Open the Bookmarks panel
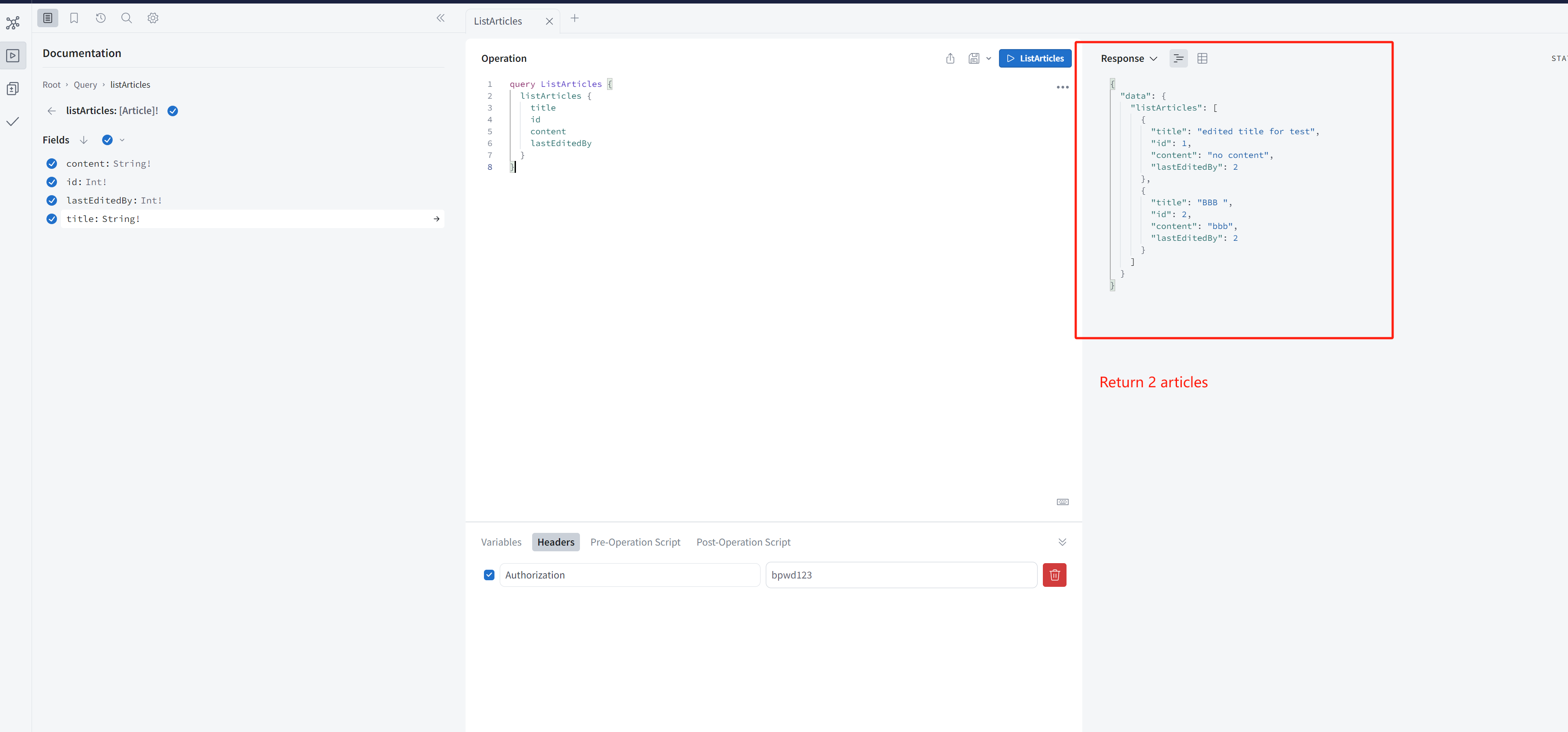Screen dimensions: 1568x732 [x=74, y=18]
